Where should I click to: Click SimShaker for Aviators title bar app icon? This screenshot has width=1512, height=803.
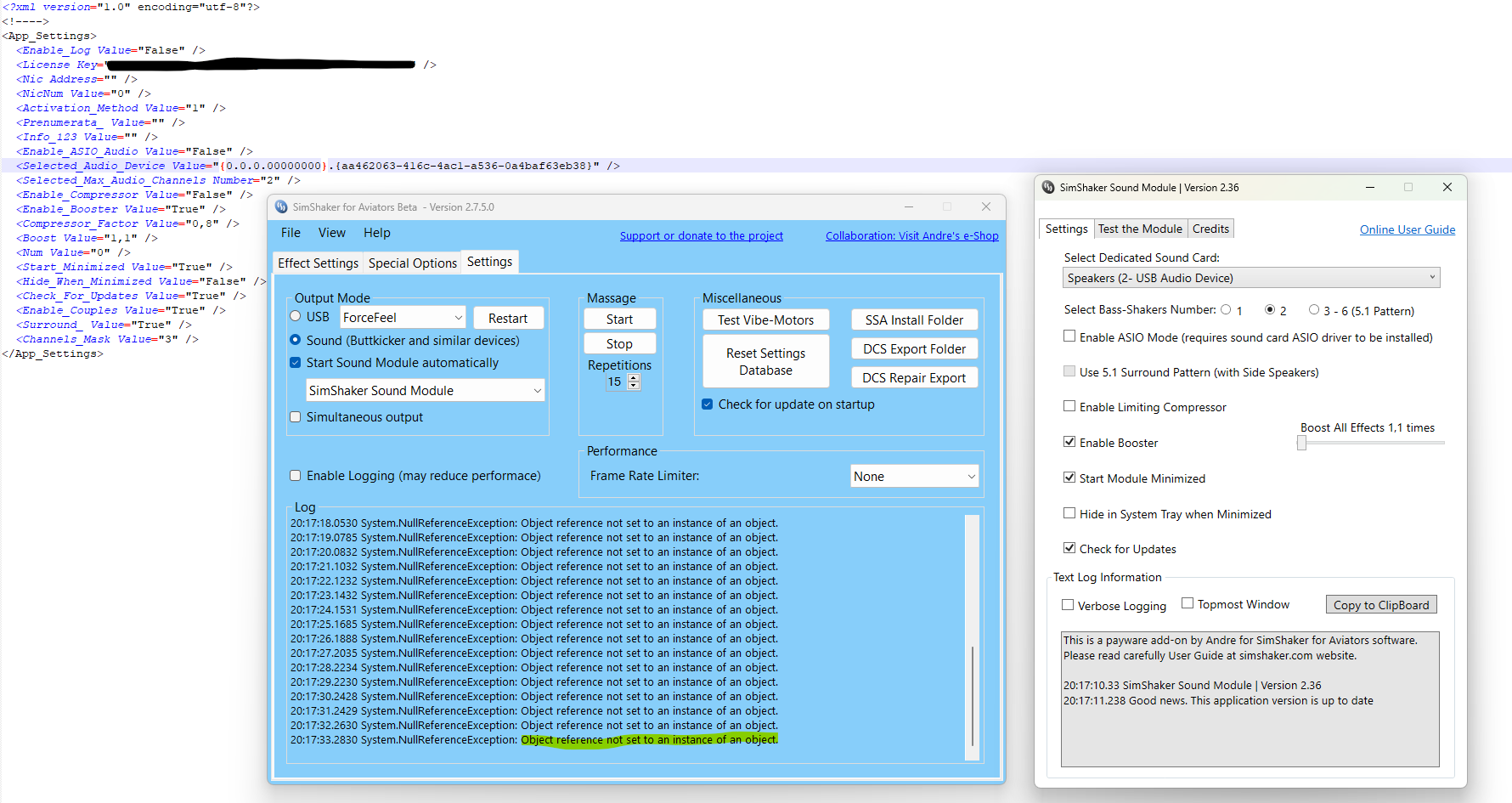[x=282, y=206]
